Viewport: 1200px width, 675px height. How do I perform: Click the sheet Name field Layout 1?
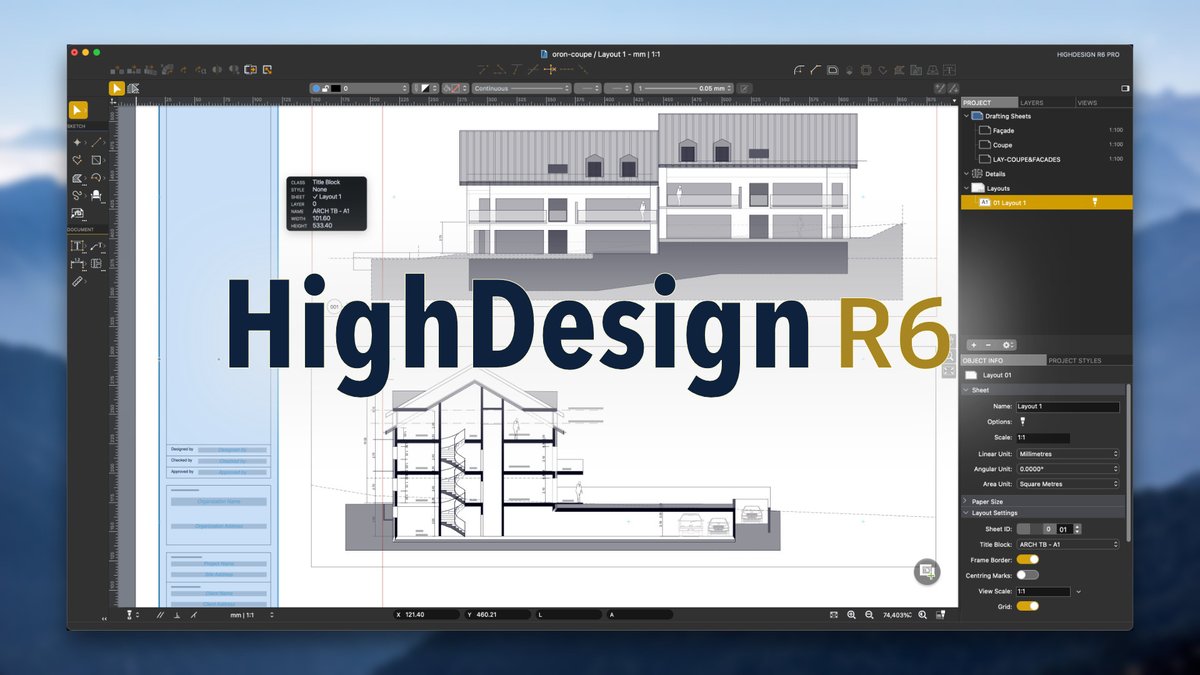(x=1068, y=407)
